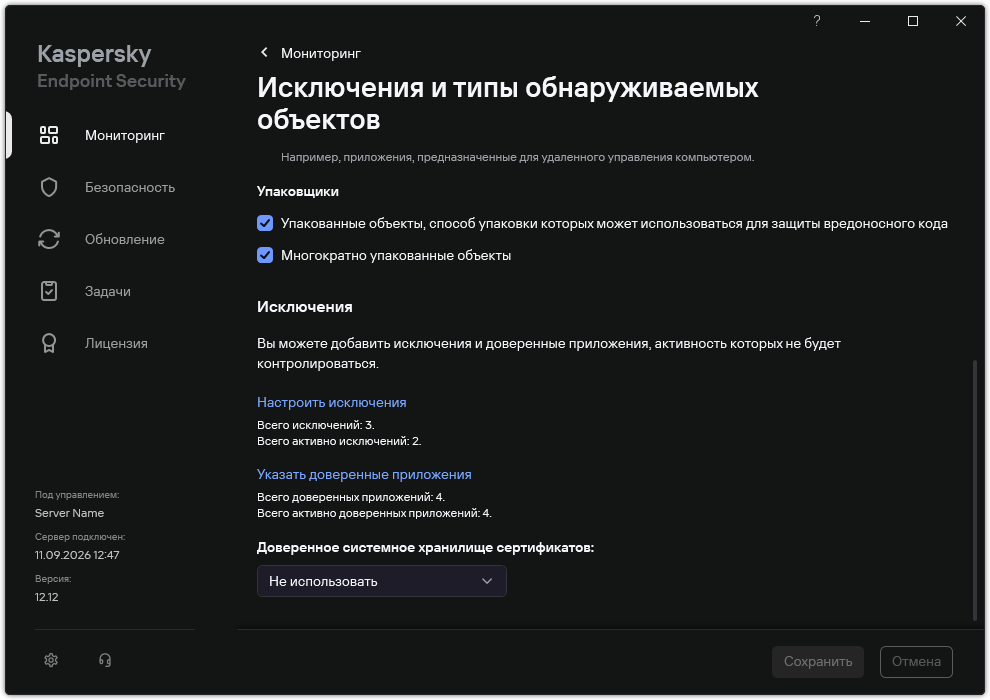Image resolution: width=990 pixels, height=700 pixels.
Task: Toggle 'Многократно упакованные объекты' checkbox
Action: (x=265, y=255)
